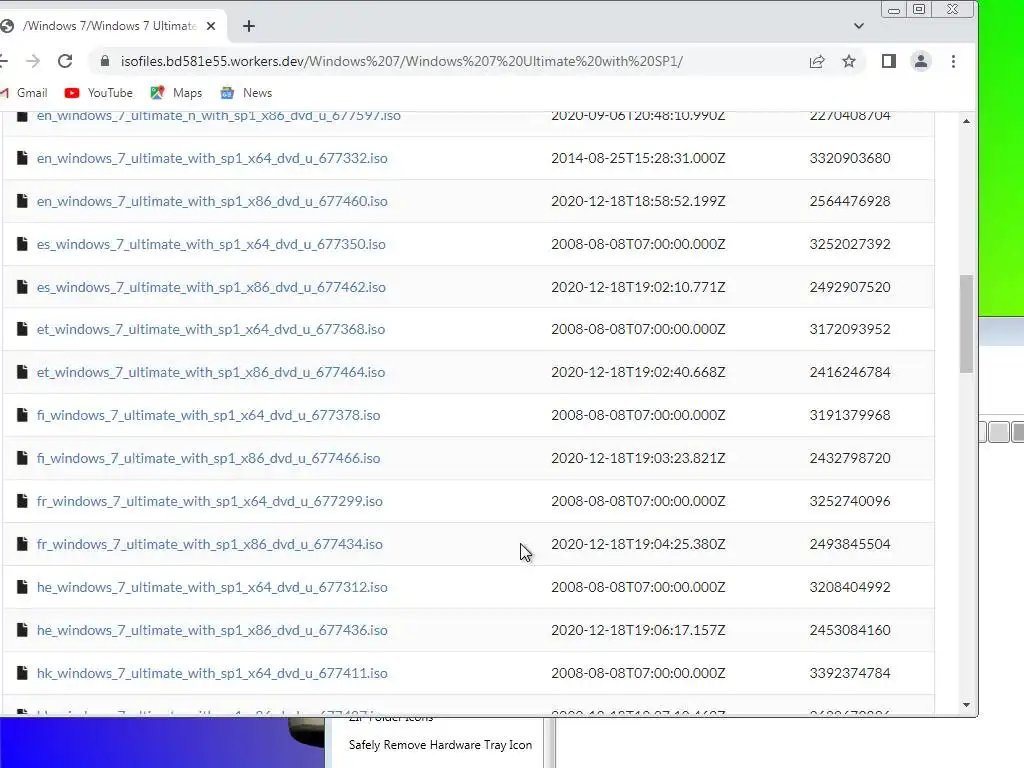The height and width of the screenshot is (768, 1024).
Task: Click file icon beside fi x86 677466 iso
Action: click(22, 458)
